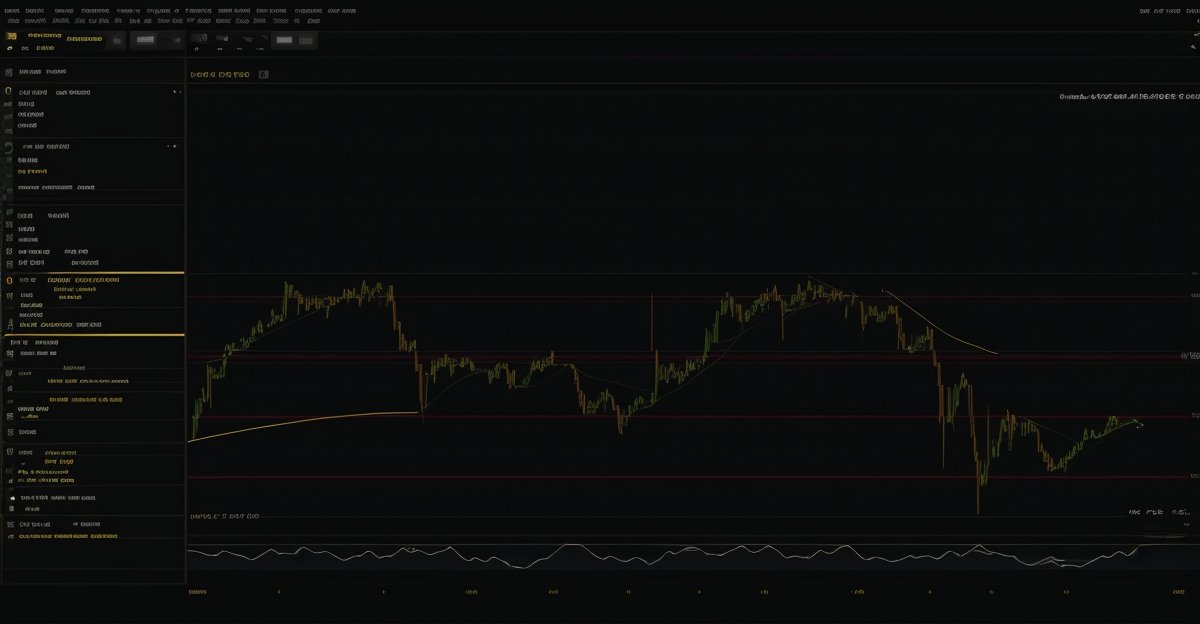Click the first gray rectangular toolbar button

tap(146, 40)
